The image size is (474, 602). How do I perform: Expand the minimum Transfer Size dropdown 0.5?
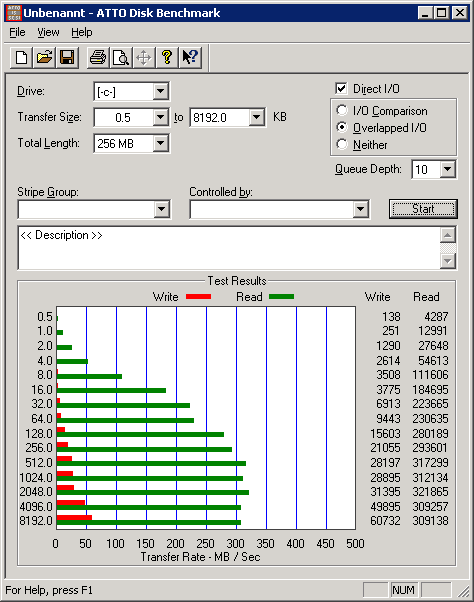click(160, 117)
